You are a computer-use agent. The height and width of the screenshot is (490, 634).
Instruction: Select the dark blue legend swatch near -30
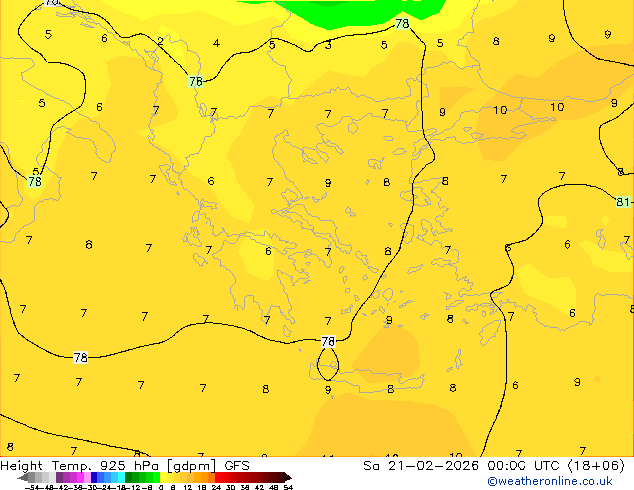pyautogui.click(x=94, y=477)
